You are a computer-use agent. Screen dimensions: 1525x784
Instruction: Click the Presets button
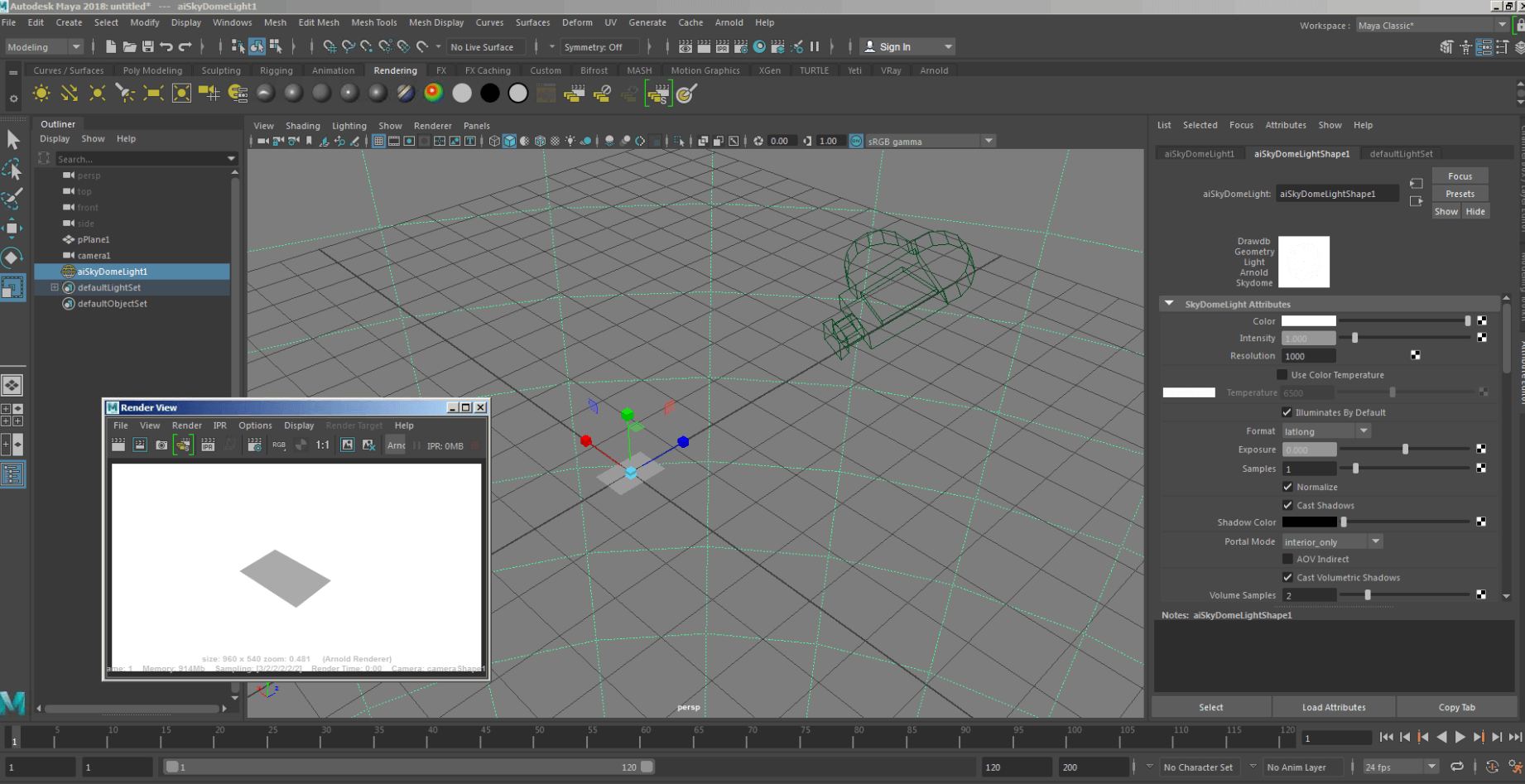click(1460, 194)
